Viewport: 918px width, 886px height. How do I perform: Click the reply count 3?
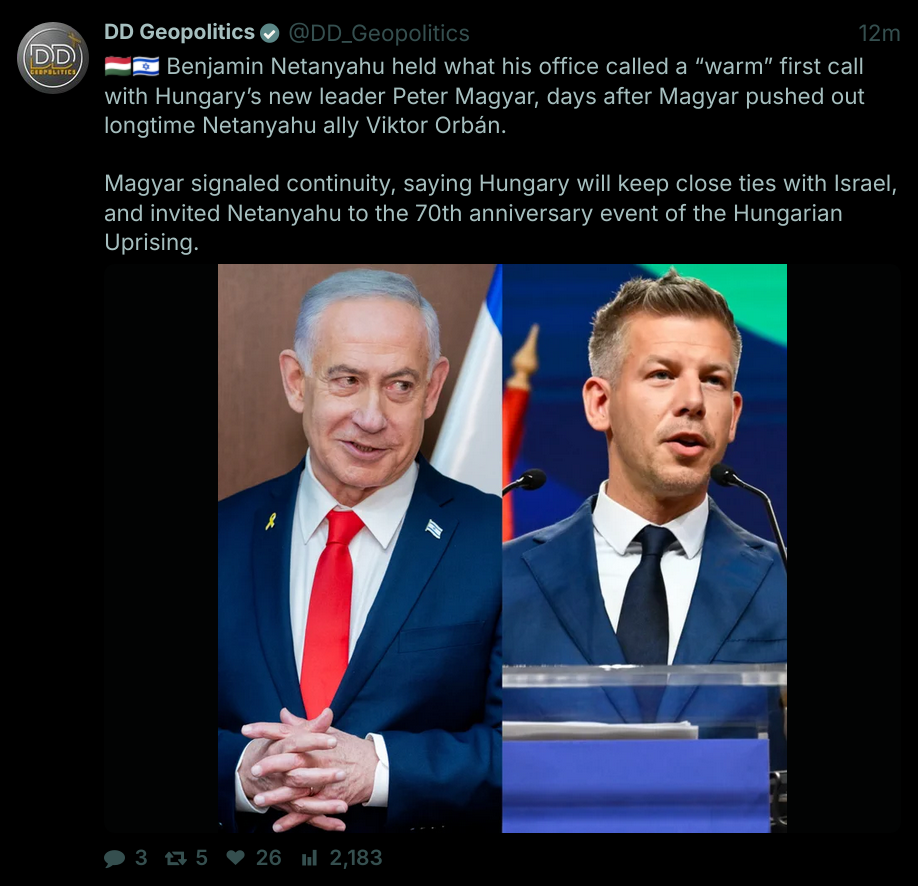click(x=141, y=858)
